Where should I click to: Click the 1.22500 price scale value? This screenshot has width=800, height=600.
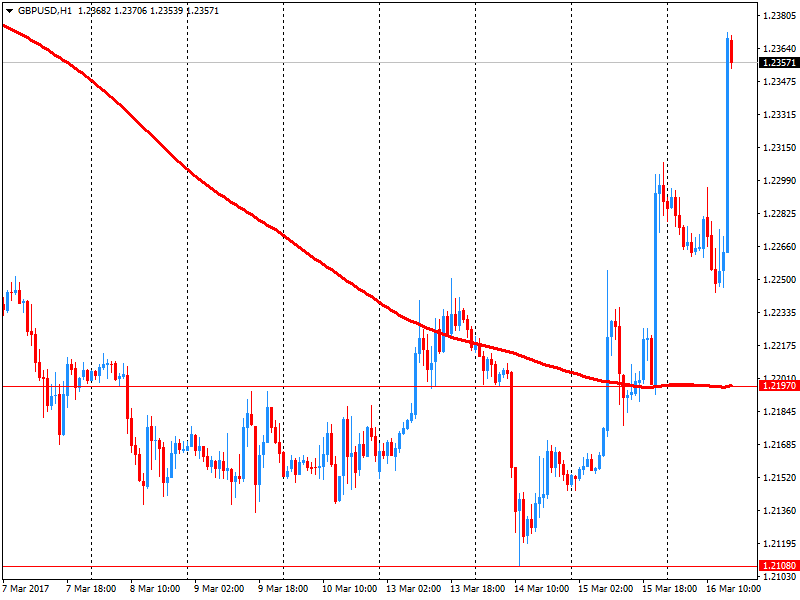tap(779, 280)
